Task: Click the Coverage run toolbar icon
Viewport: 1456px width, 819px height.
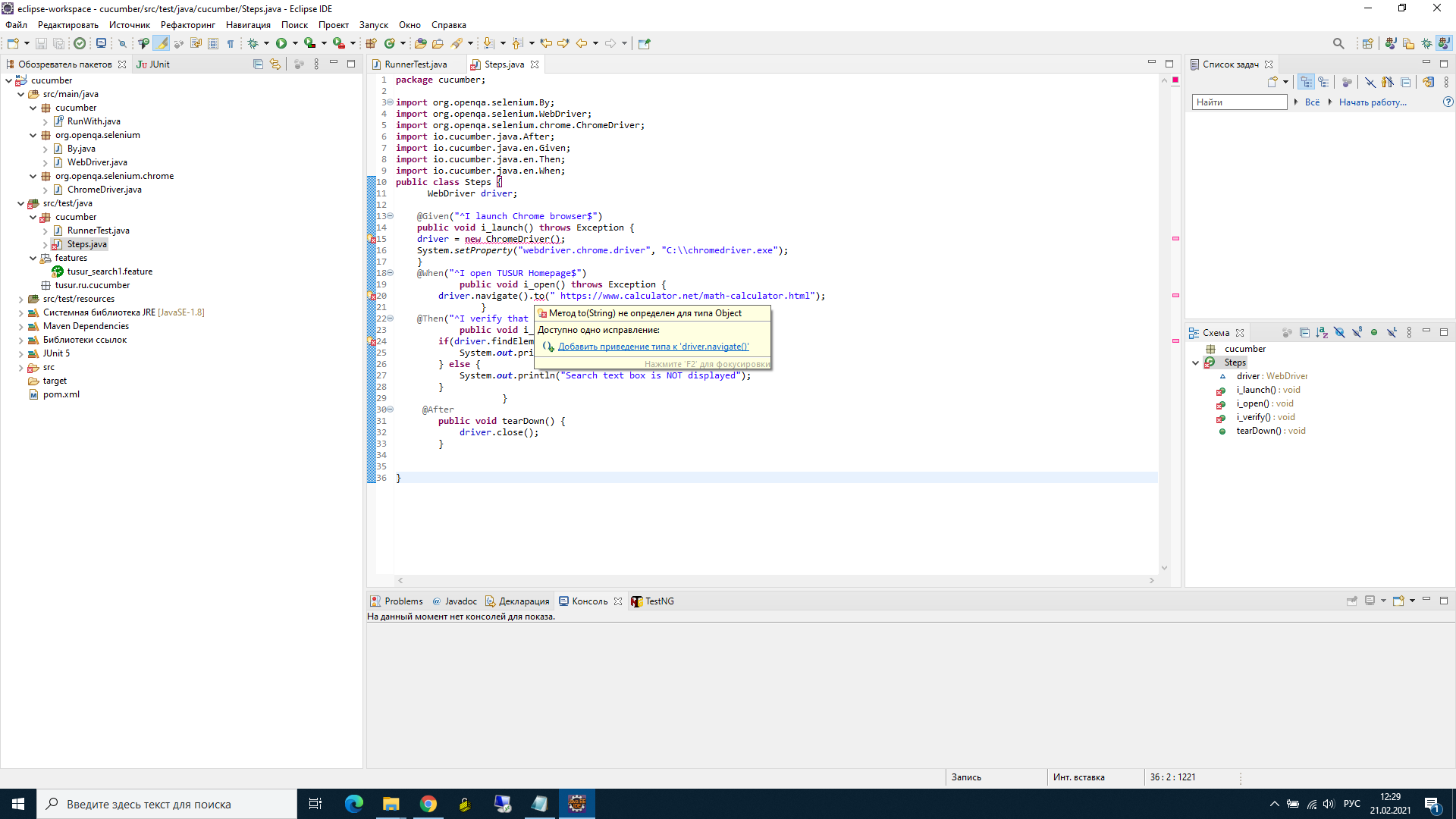Action: (x=309, y=43)
